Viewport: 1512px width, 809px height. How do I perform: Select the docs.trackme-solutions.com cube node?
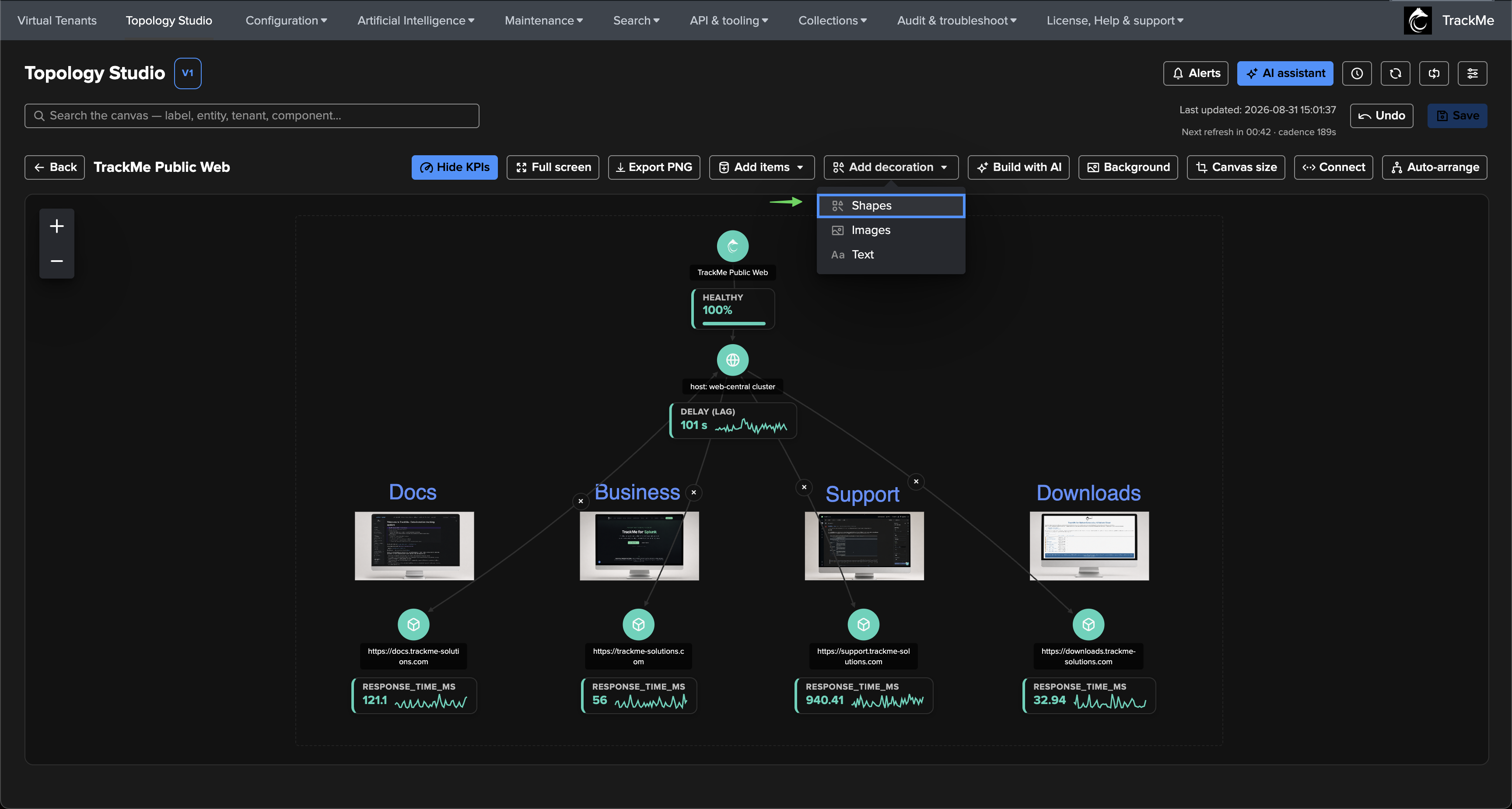tap(413, 624)
